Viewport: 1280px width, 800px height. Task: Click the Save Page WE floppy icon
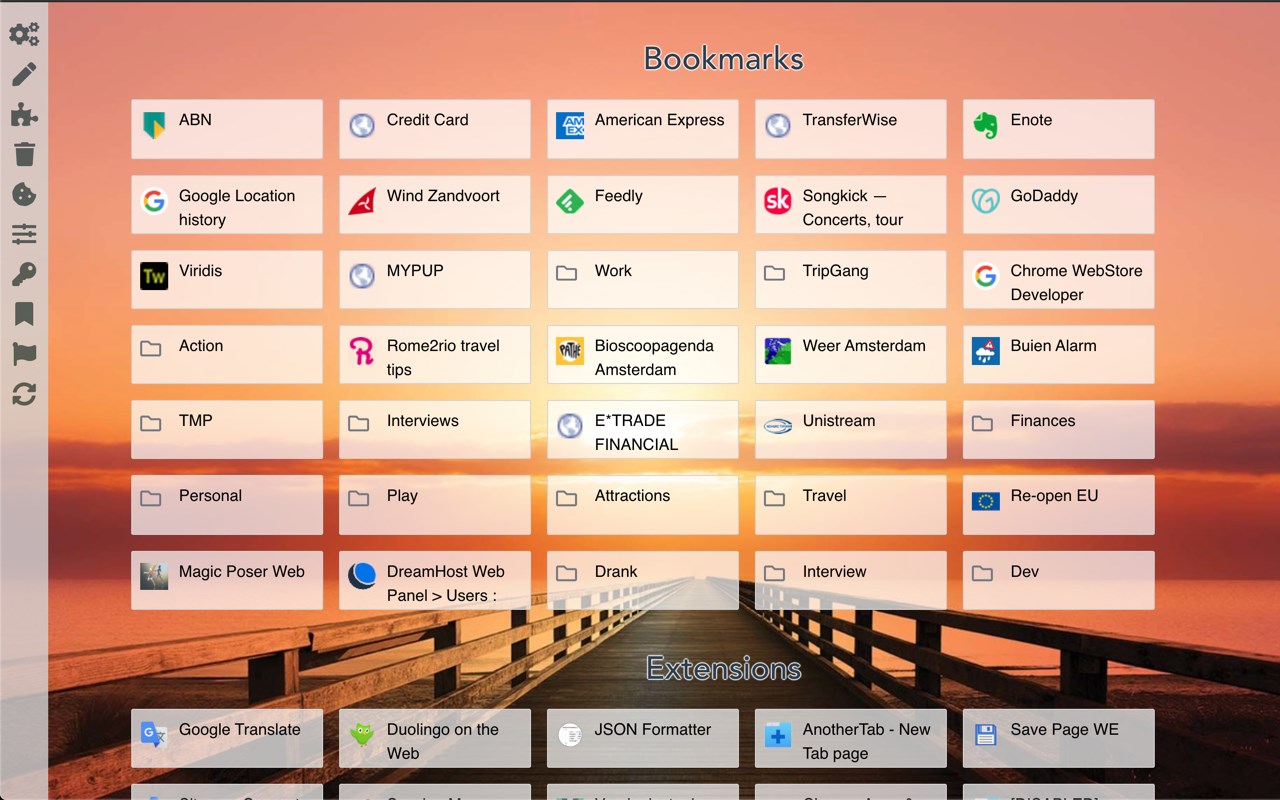click(986, 735)
